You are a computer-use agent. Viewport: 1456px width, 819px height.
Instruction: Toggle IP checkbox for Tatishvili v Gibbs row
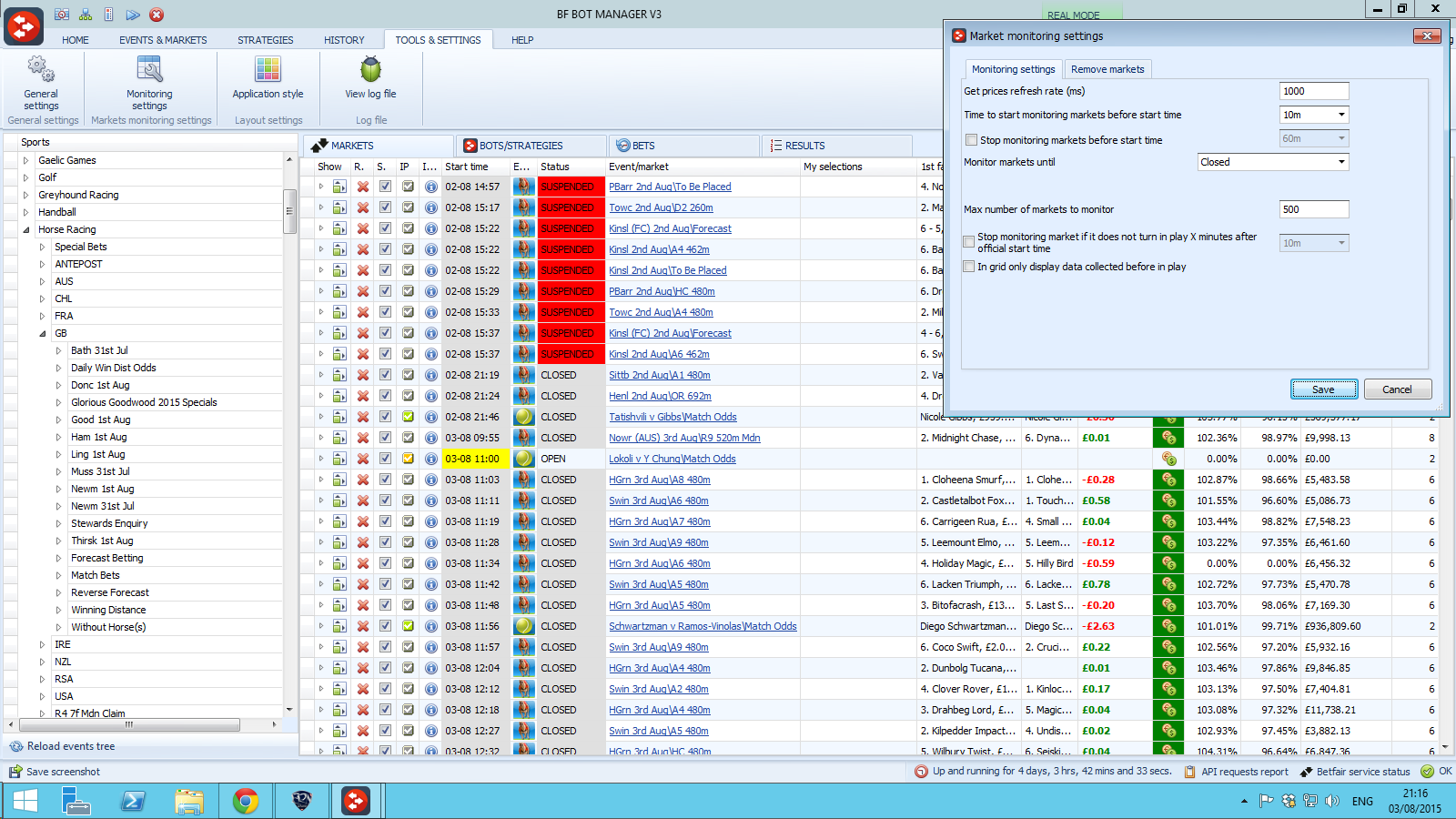click(408, 417)
